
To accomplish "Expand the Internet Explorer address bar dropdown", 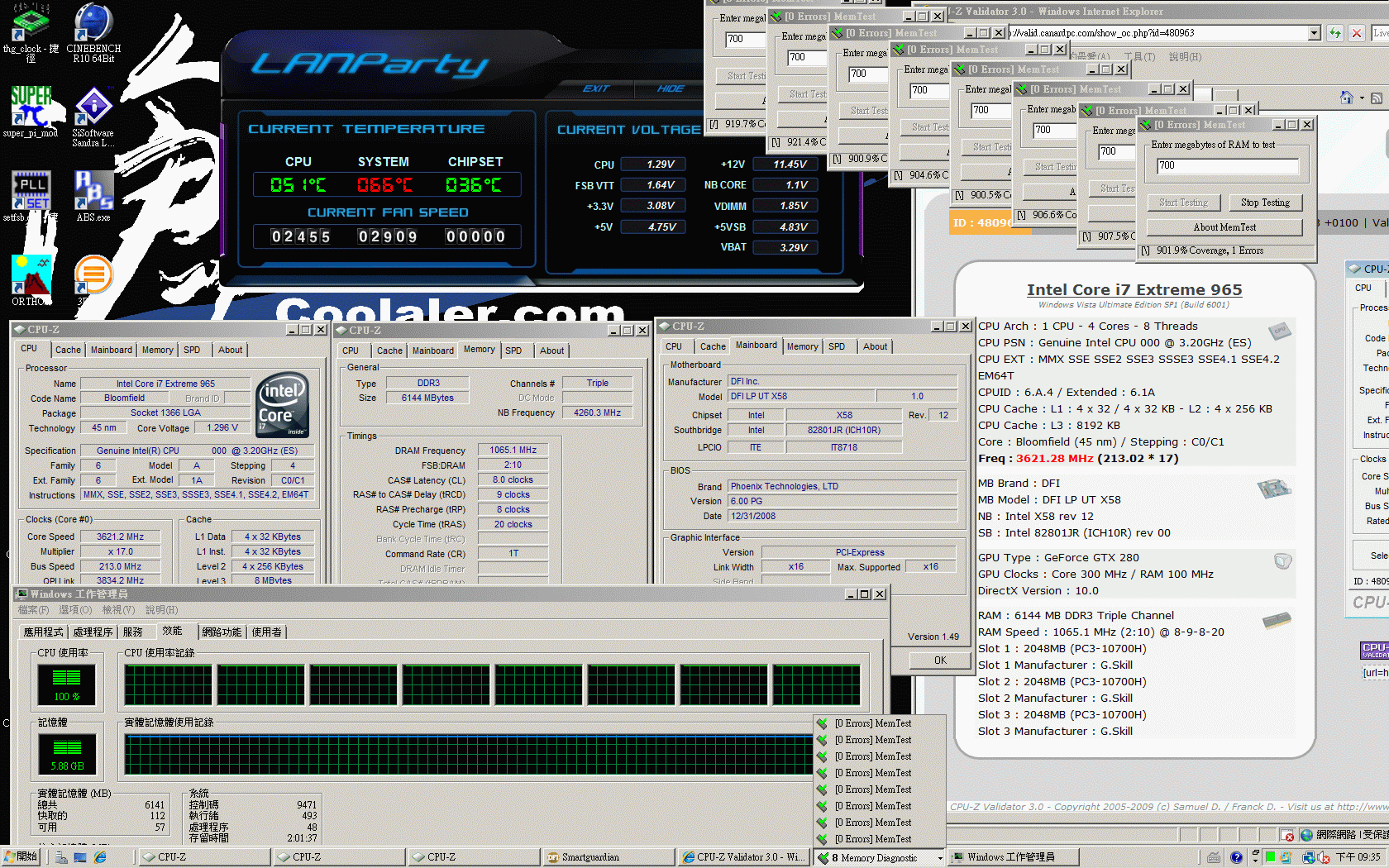I will (1315, 33).
